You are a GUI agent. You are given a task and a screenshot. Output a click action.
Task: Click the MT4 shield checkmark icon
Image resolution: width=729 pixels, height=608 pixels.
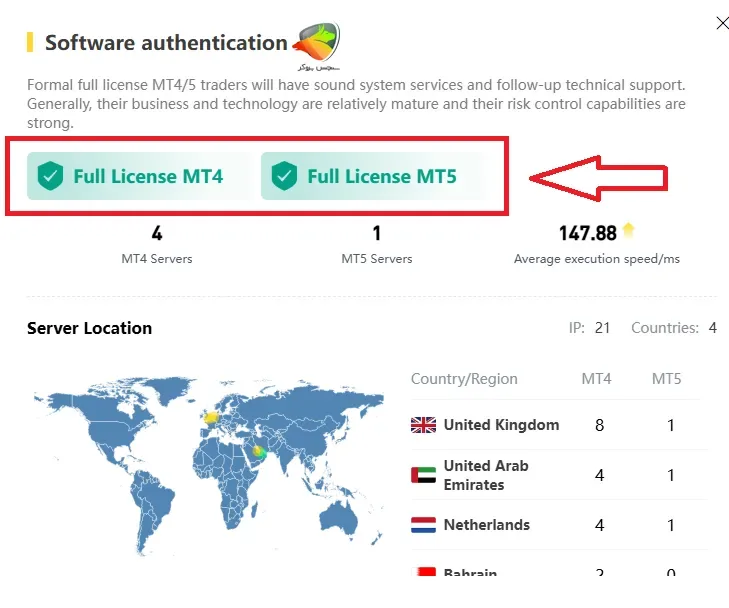(x=50, y=176)
